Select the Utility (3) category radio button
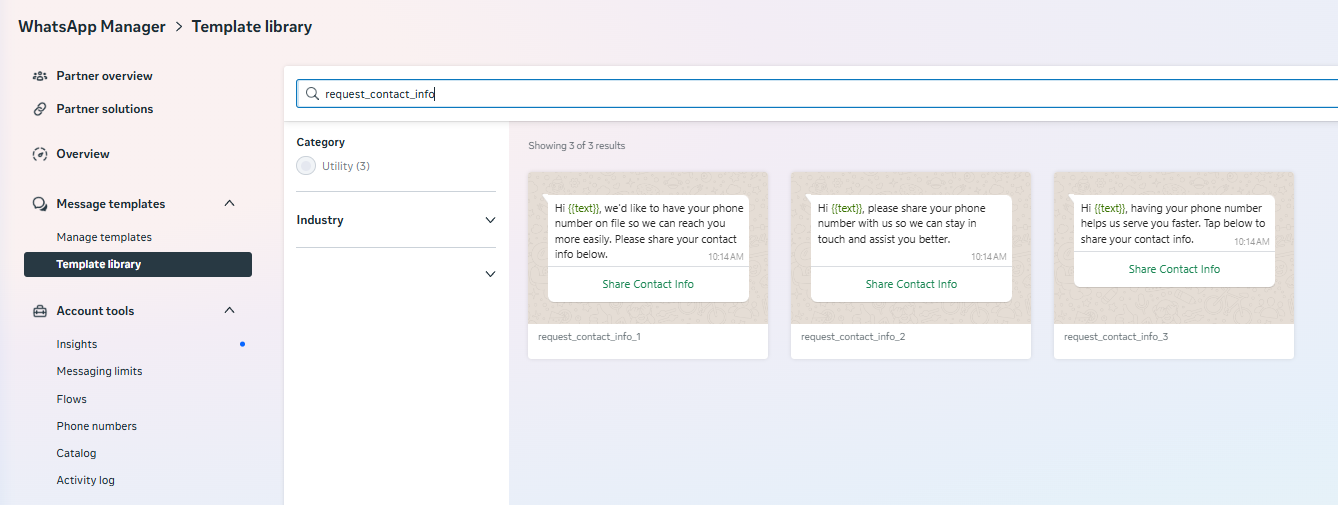 (306, 166)
